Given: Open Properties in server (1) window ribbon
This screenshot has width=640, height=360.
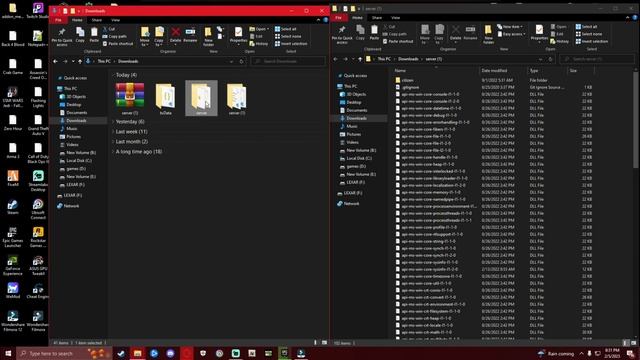Looking at the screenshot, I should point(539,33).
